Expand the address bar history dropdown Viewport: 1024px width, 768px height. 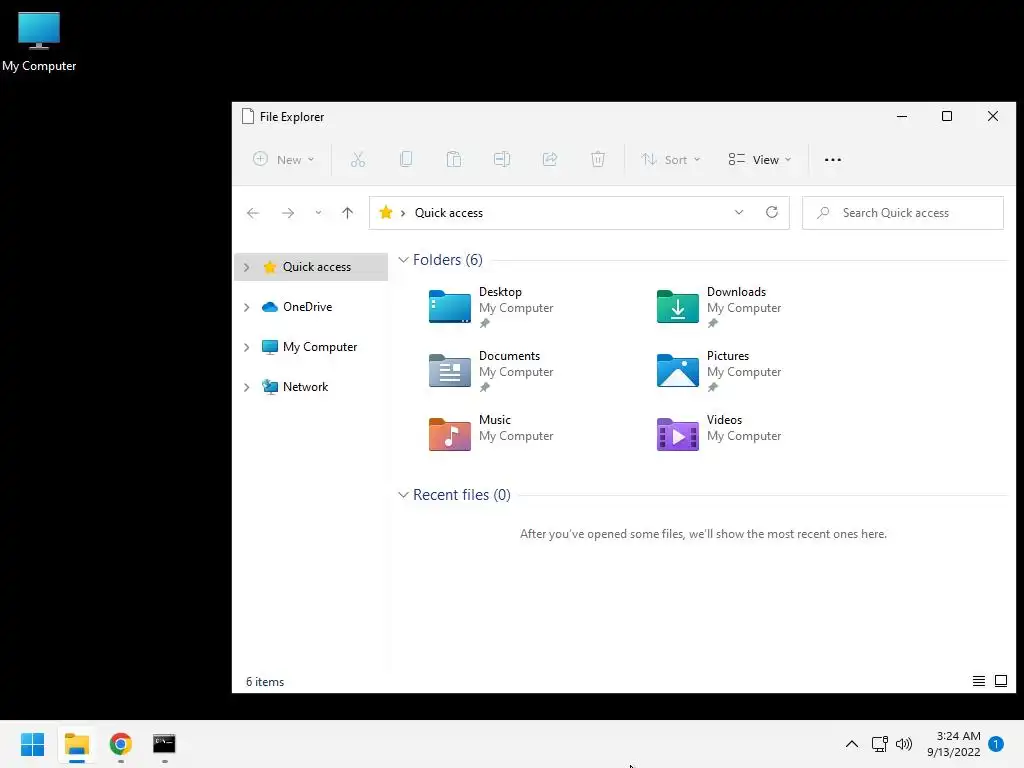coord(739,212)
